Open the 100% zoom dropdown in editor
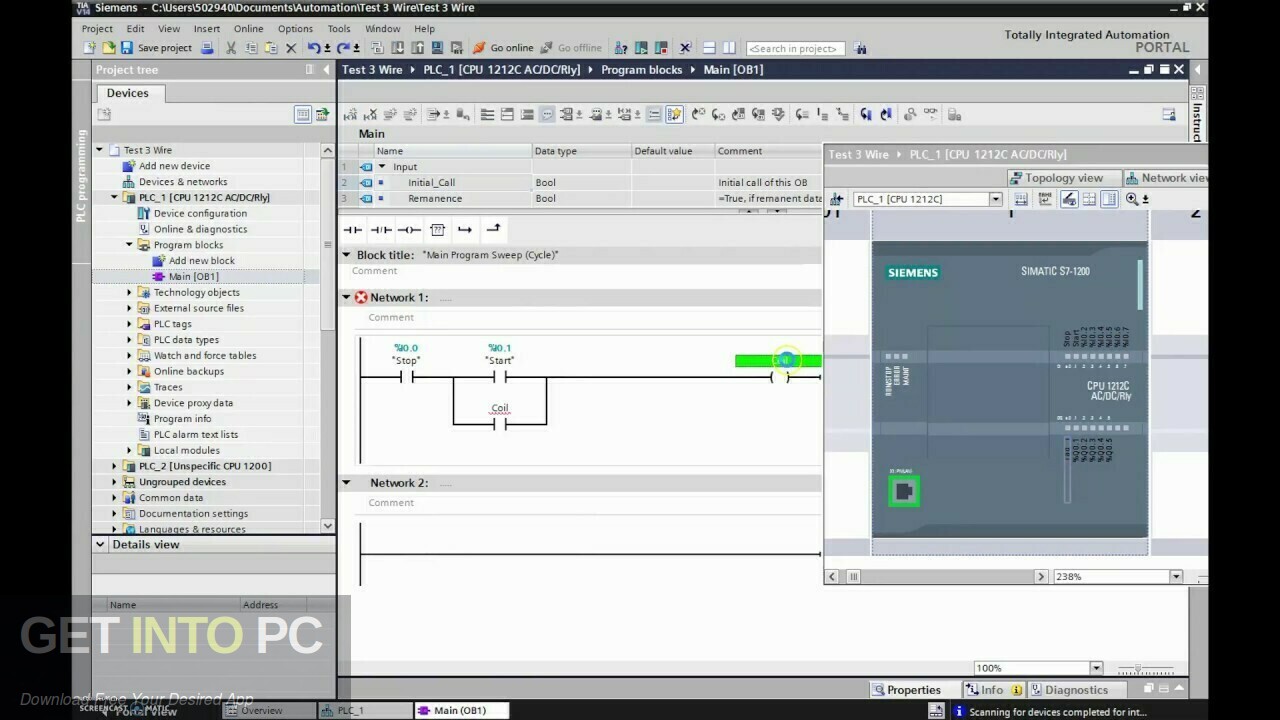The width and height of the screenshot is (1280, 720). coord(1096,668)
